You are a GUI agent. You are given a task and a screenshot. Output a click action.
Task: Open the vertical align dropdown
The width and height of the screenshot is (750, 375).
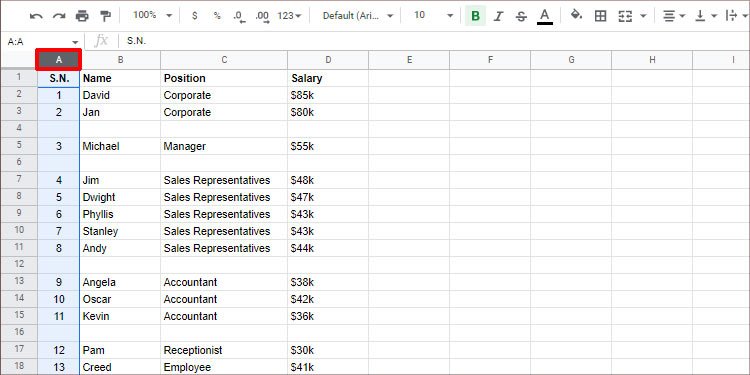pos(706,16)
